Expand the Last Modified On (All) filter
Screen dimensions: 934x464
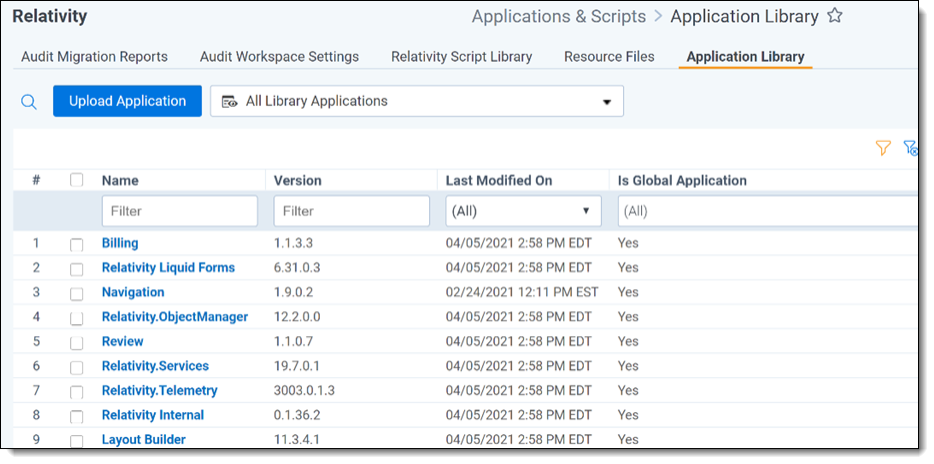523,211
